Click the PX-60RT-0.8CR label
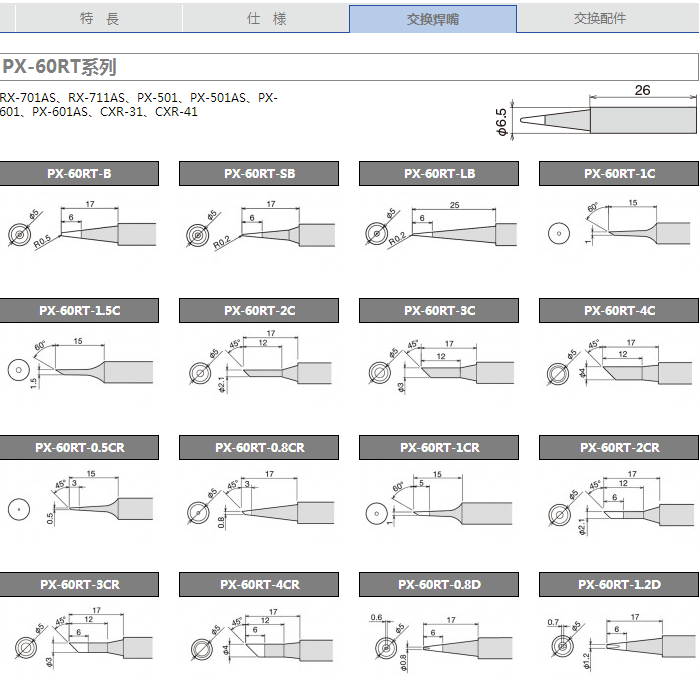The image size is (700, 683). pos(259,448)
